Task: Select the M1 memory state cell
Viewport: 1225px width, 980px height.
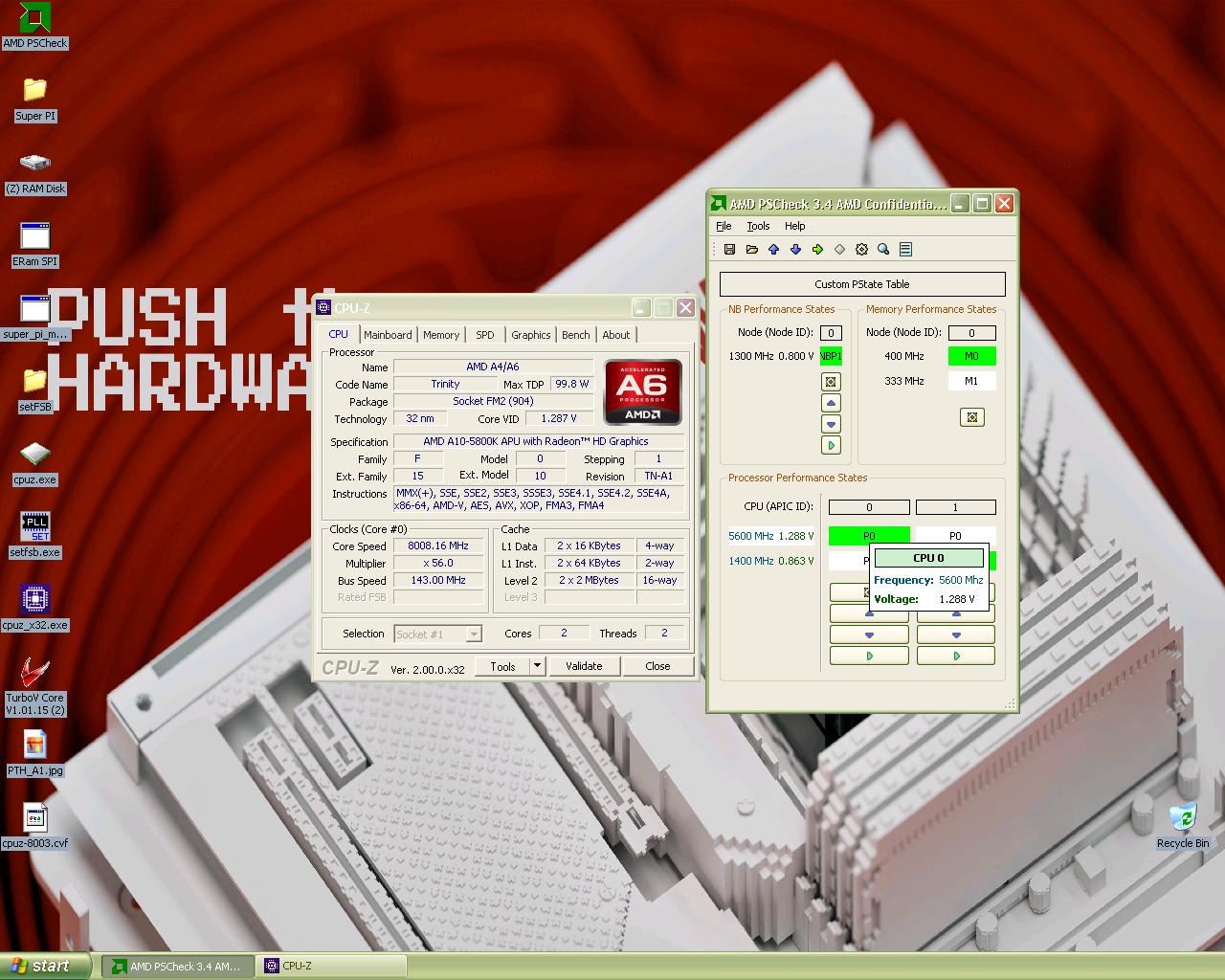Action: (x=971, y=381)
